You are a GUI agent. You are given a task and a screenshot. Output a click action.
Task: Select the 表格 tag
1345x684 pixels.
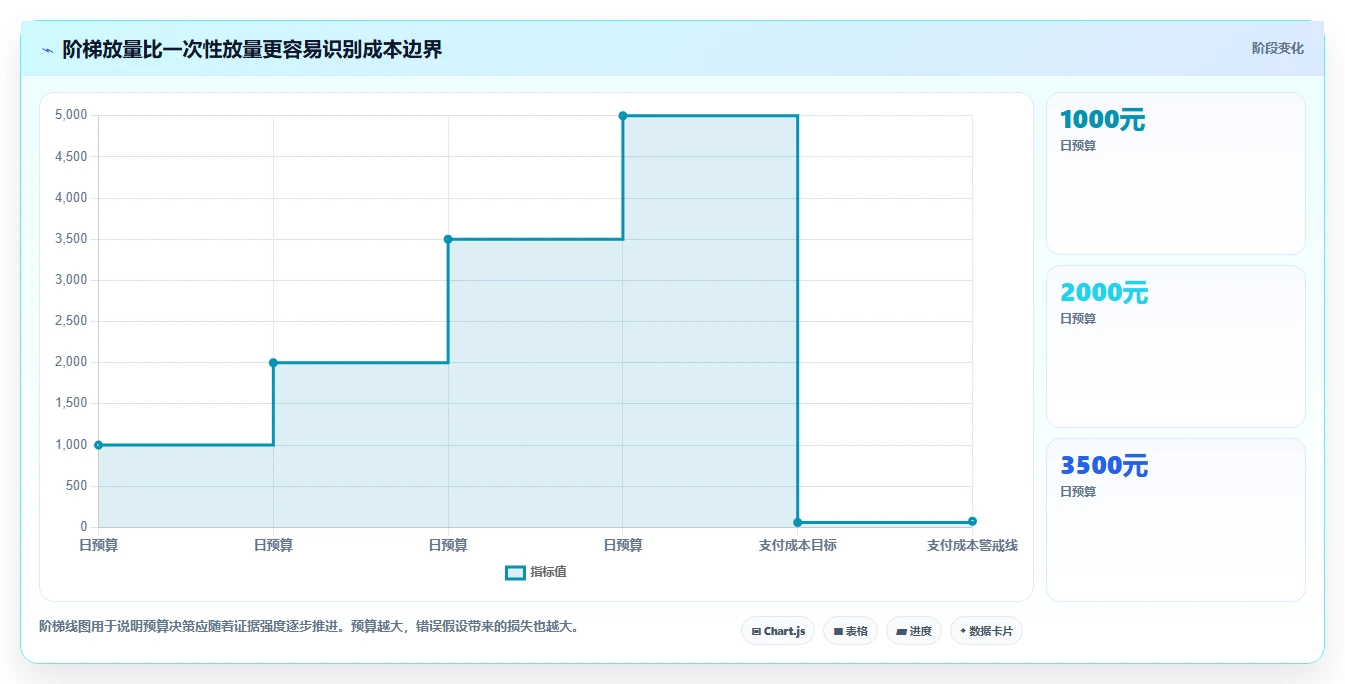click(850, 631)
